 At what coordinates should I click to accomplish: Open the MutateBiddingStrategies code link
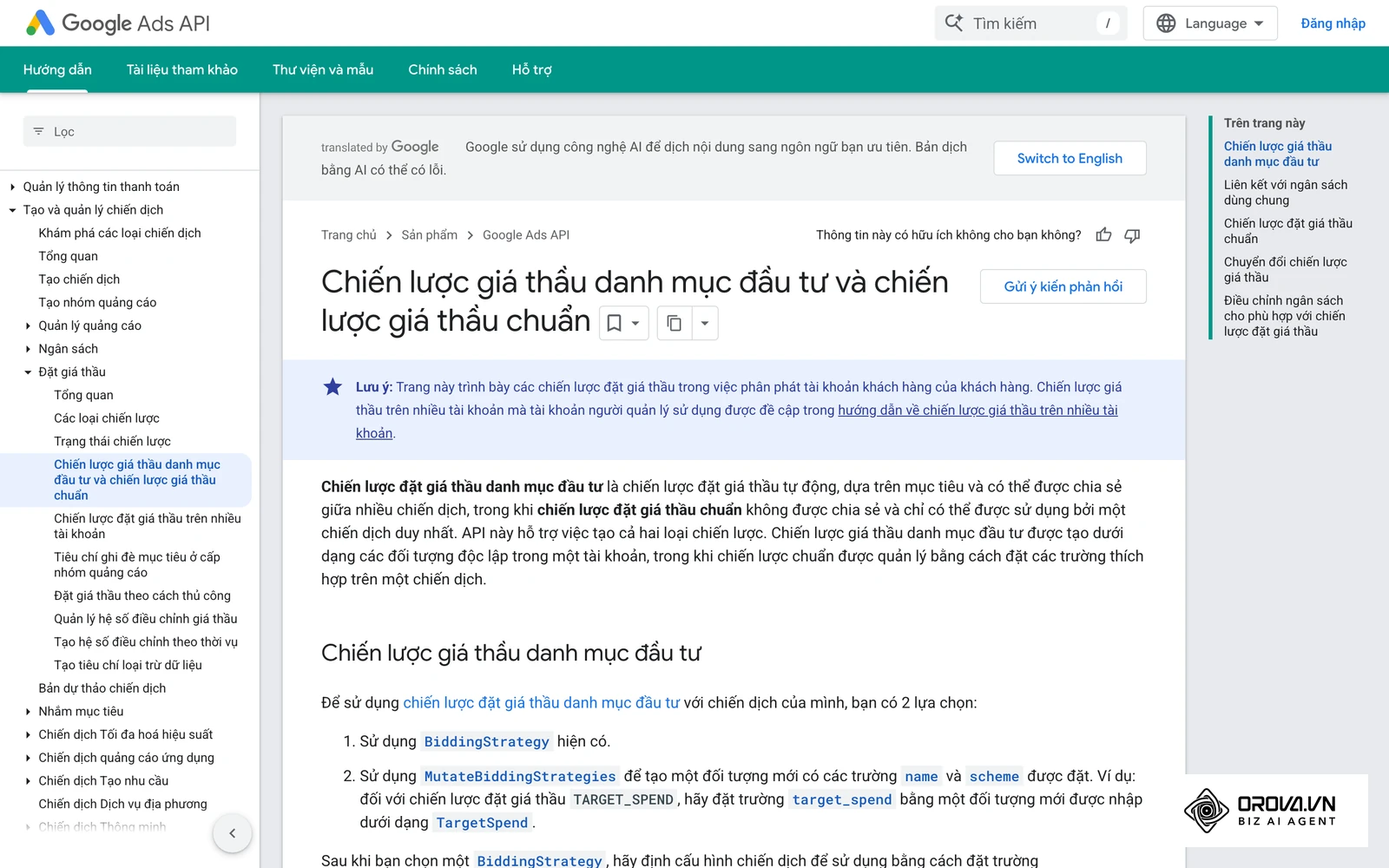(x=520, y=776)
